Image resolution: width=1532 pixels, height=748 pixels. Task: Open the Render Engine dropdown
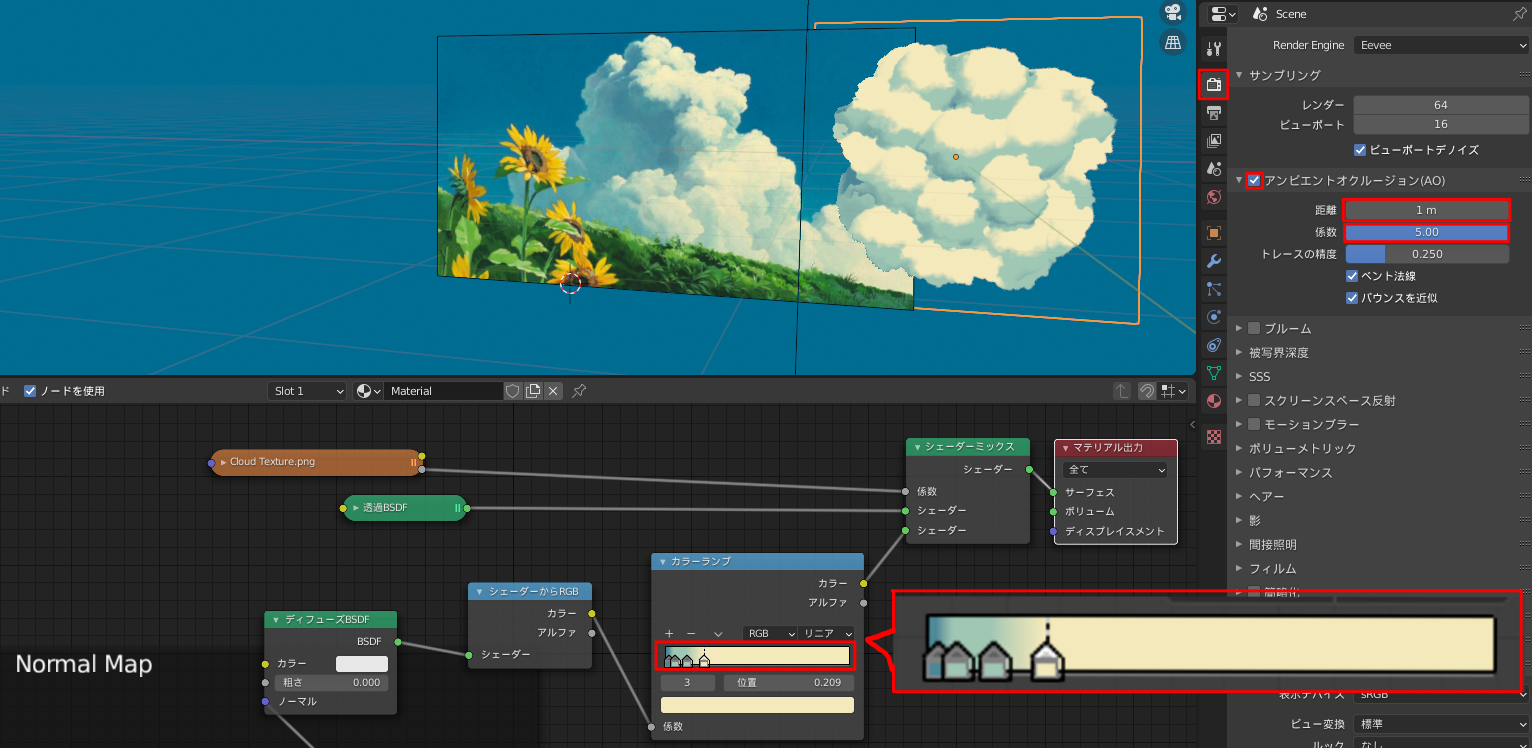pyautogui.click(x=1440, y=44)
